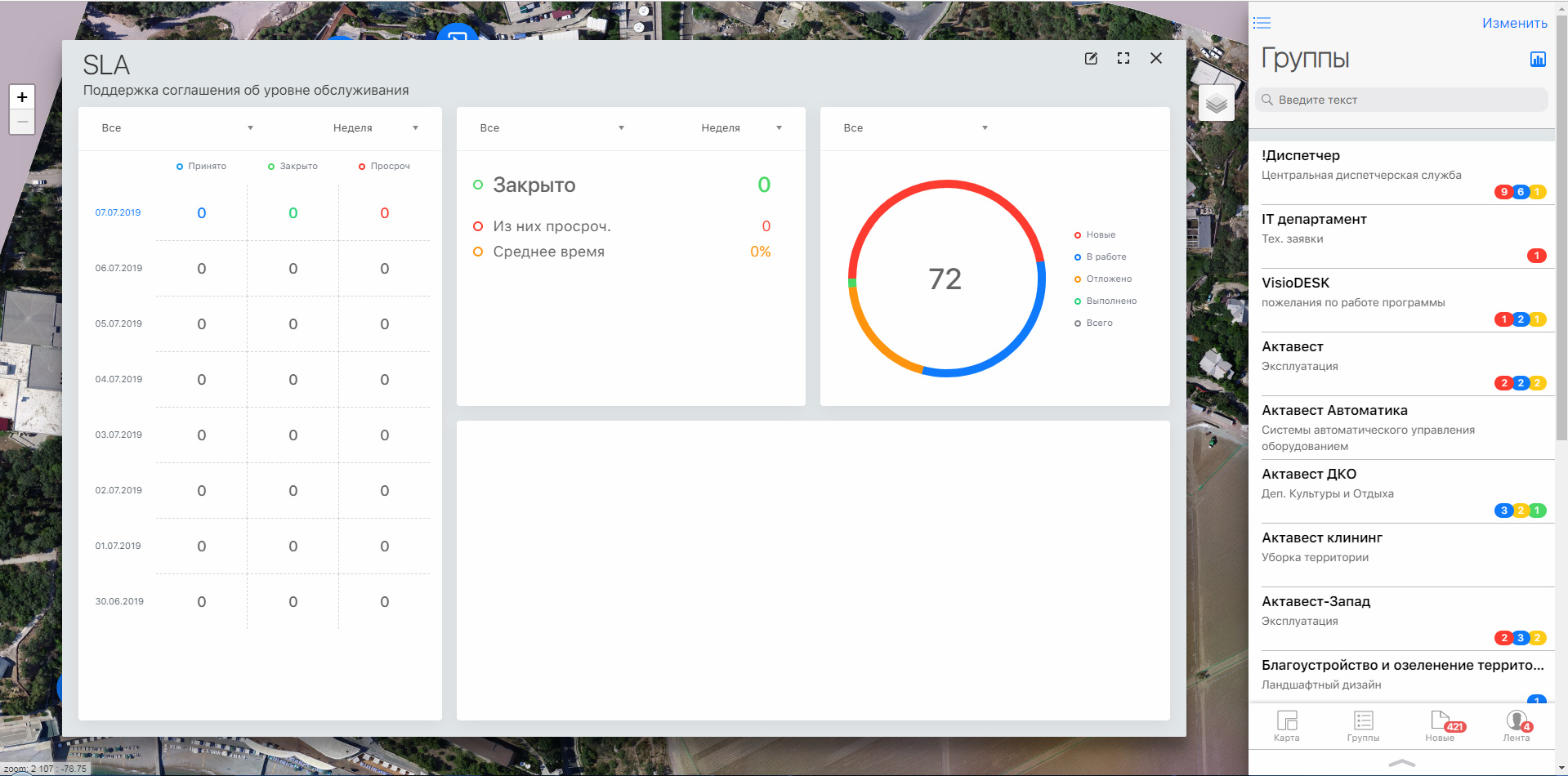Expand the SLA panel to fullscreen
The width and height of the screenshot is (1568, 776).
pos(1124,58)
